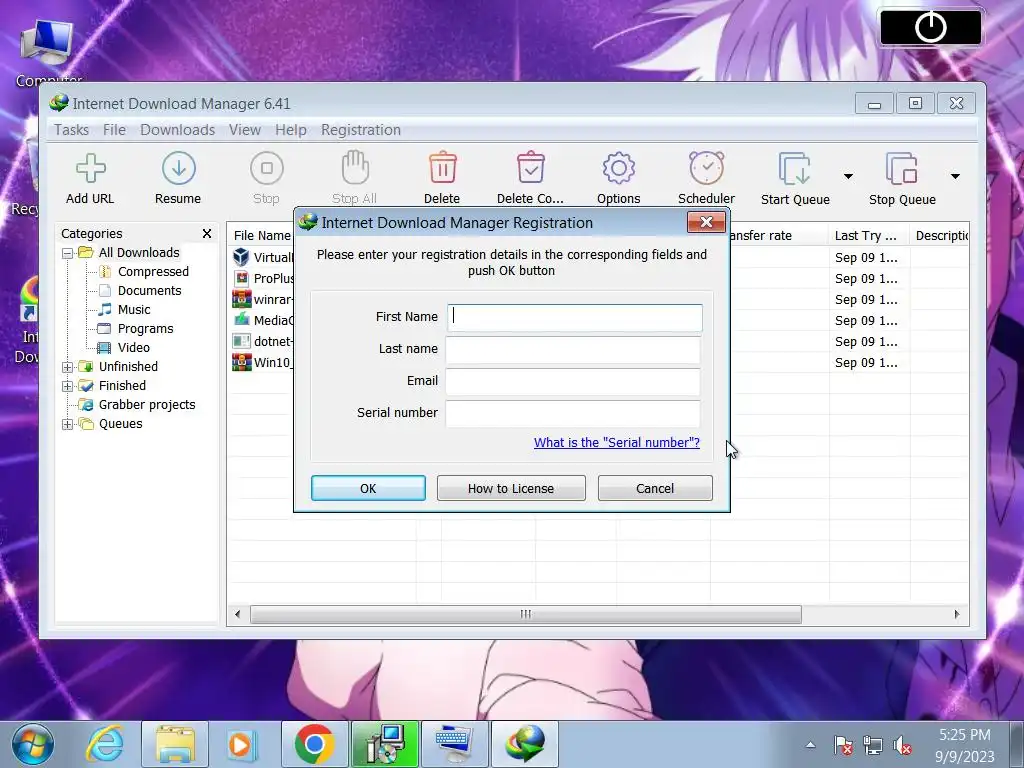Click the IDM taskbar icon

click(525, 744)
